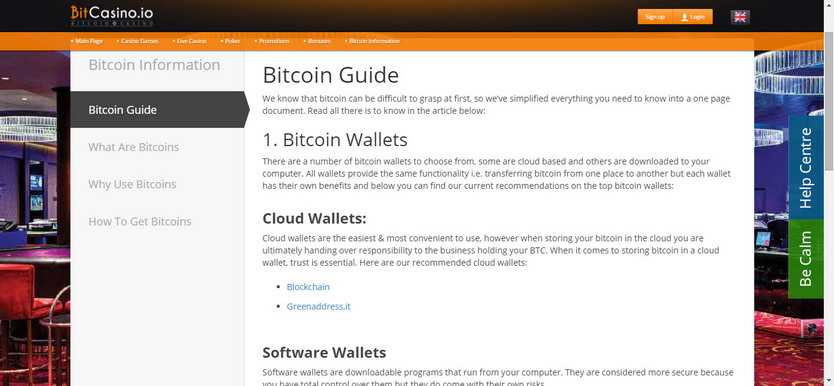Open the Greenaddress.it wallet link
The image size is (834, 386).
click(318, 306)
